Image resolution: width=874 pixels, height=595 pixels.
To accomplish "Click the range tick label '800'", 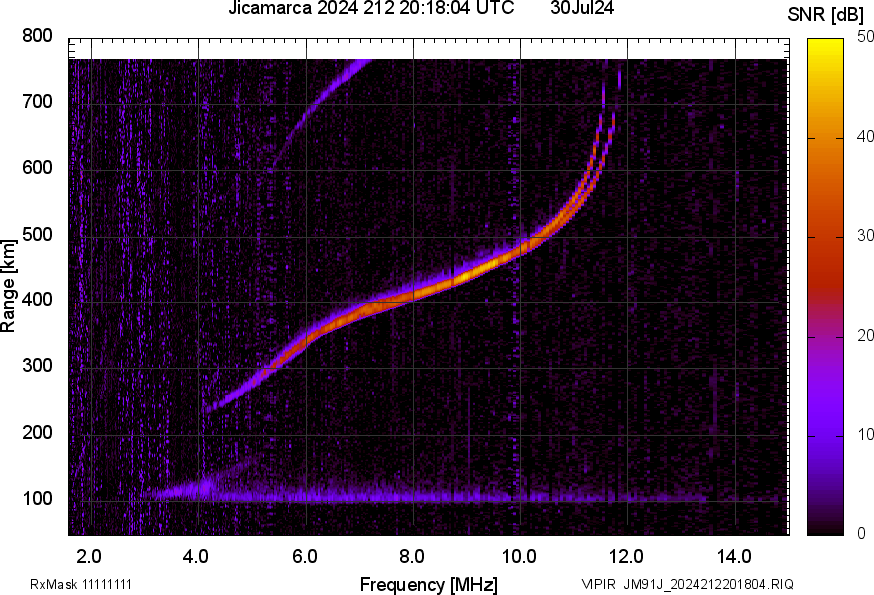I will (37, 36).
